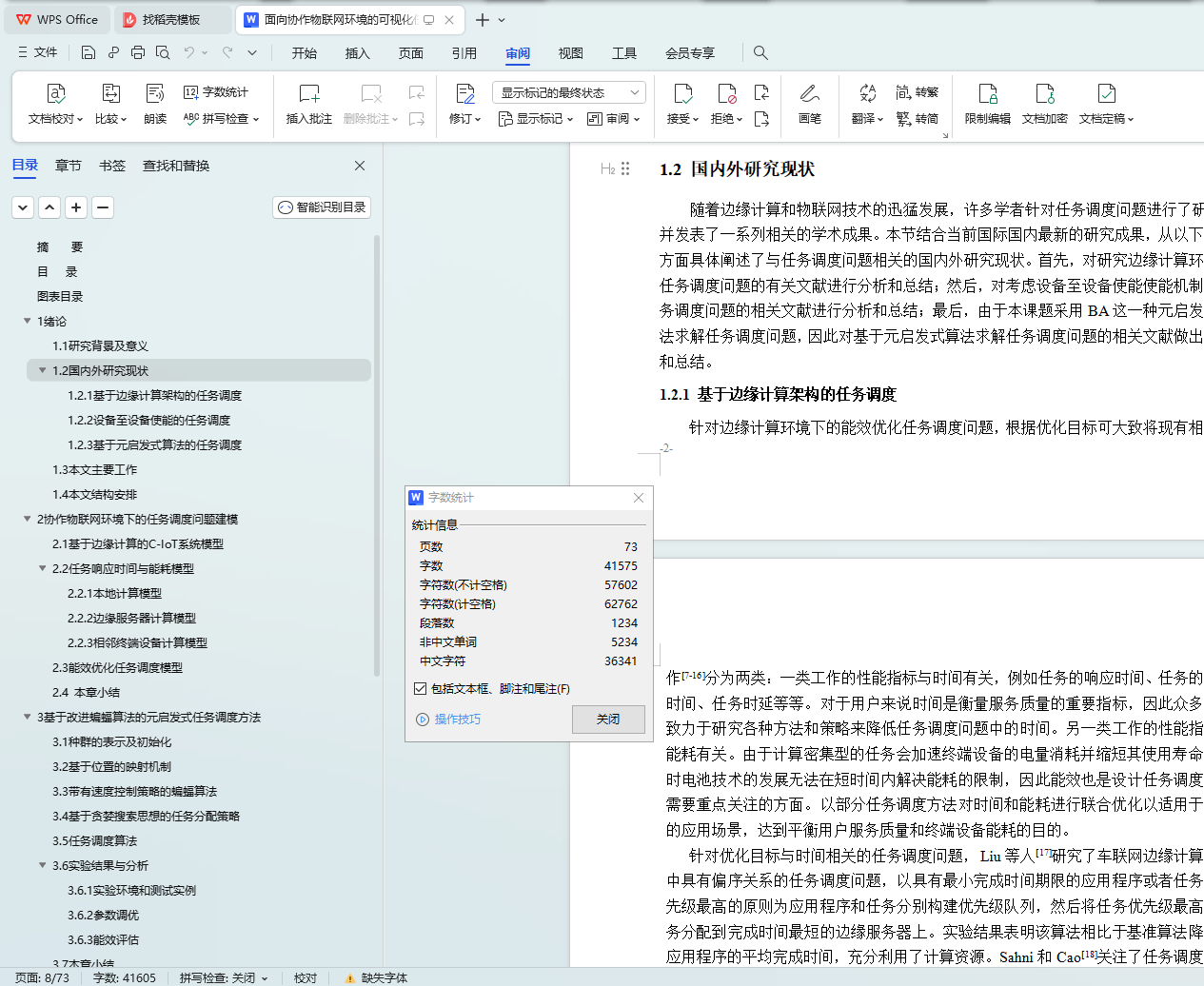Open a new tab with plus icon
Viewport: 1204px width, 986px height.
point(483,20)
